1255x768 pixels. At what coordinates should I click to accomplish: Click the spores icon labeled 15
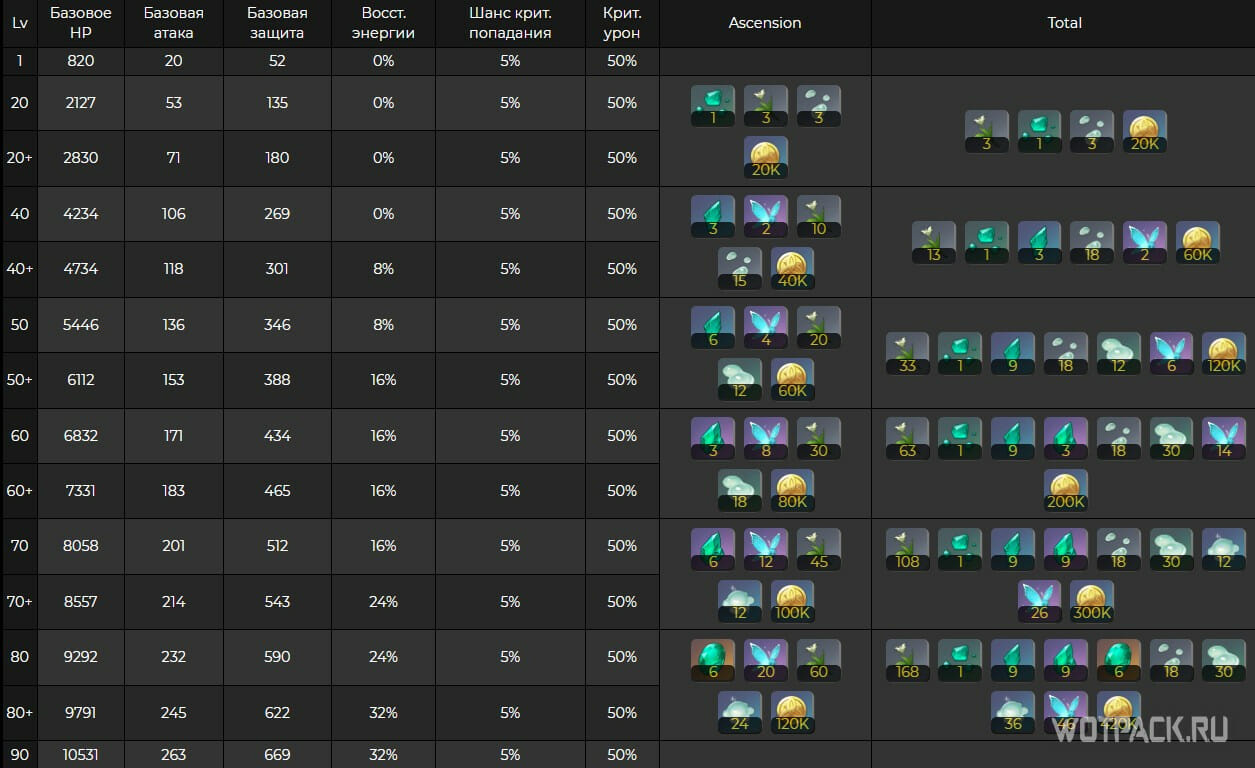click(740, 269)
